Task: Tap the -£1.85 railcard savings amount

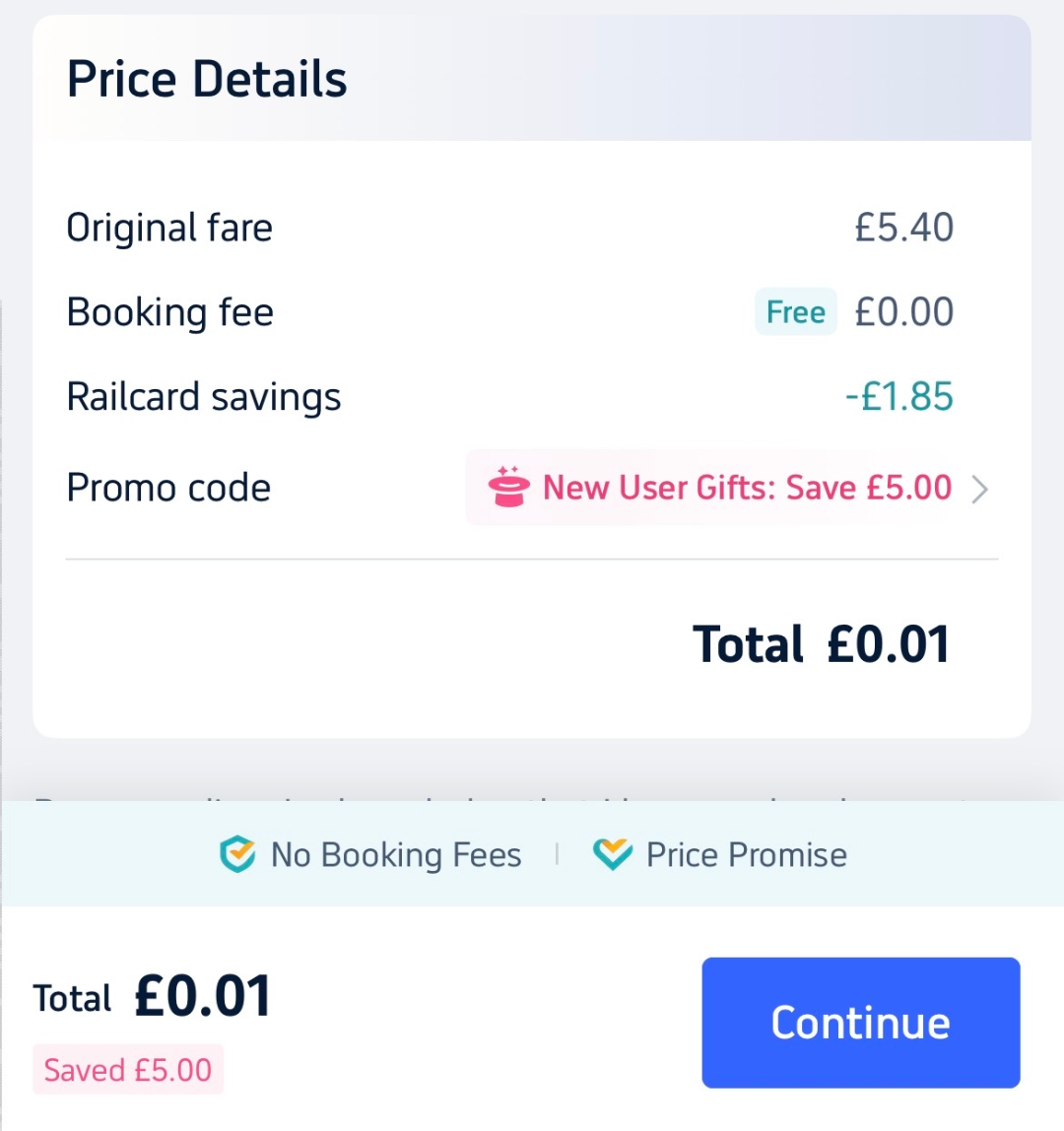Action: coord(899,397)
